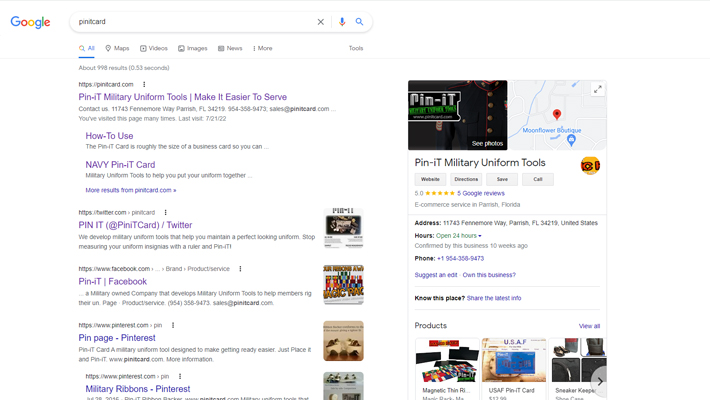Open Pin page Pinterest thumbnail image
The width and height of the screenshot is (710, 400).
point(343,341)
